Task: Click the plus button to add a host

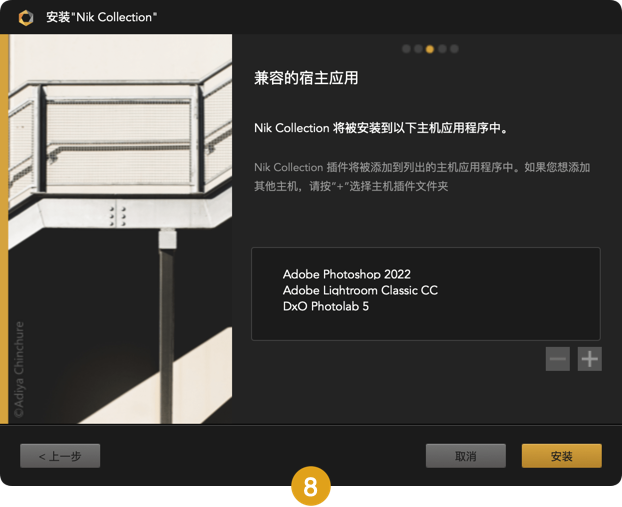Action: pos(589,359)
